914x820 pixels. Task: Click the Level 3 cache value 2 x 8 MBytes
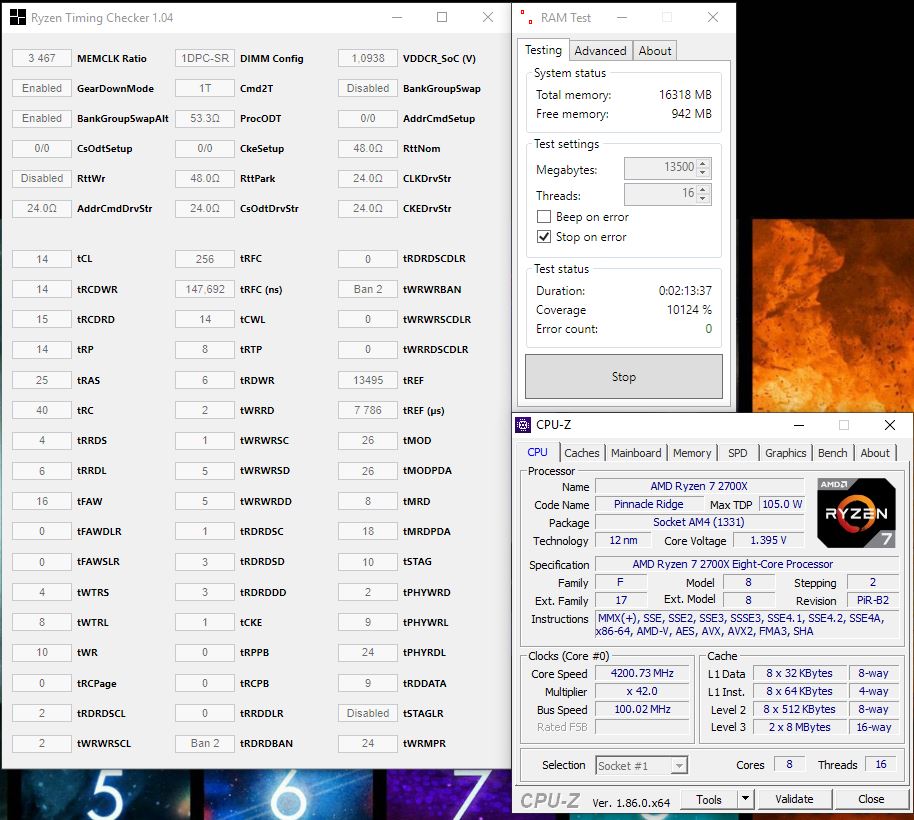[799, 727]
